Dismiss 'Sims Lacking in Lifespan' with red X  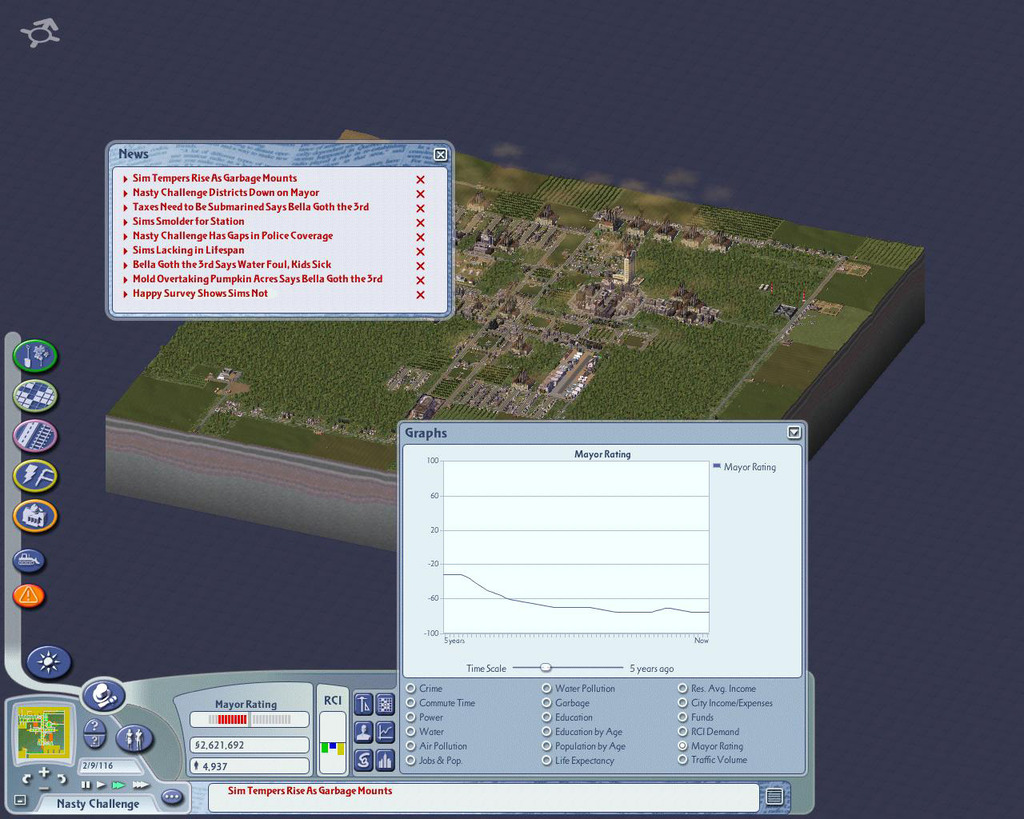pyautogui.click(x=421, y=251)
